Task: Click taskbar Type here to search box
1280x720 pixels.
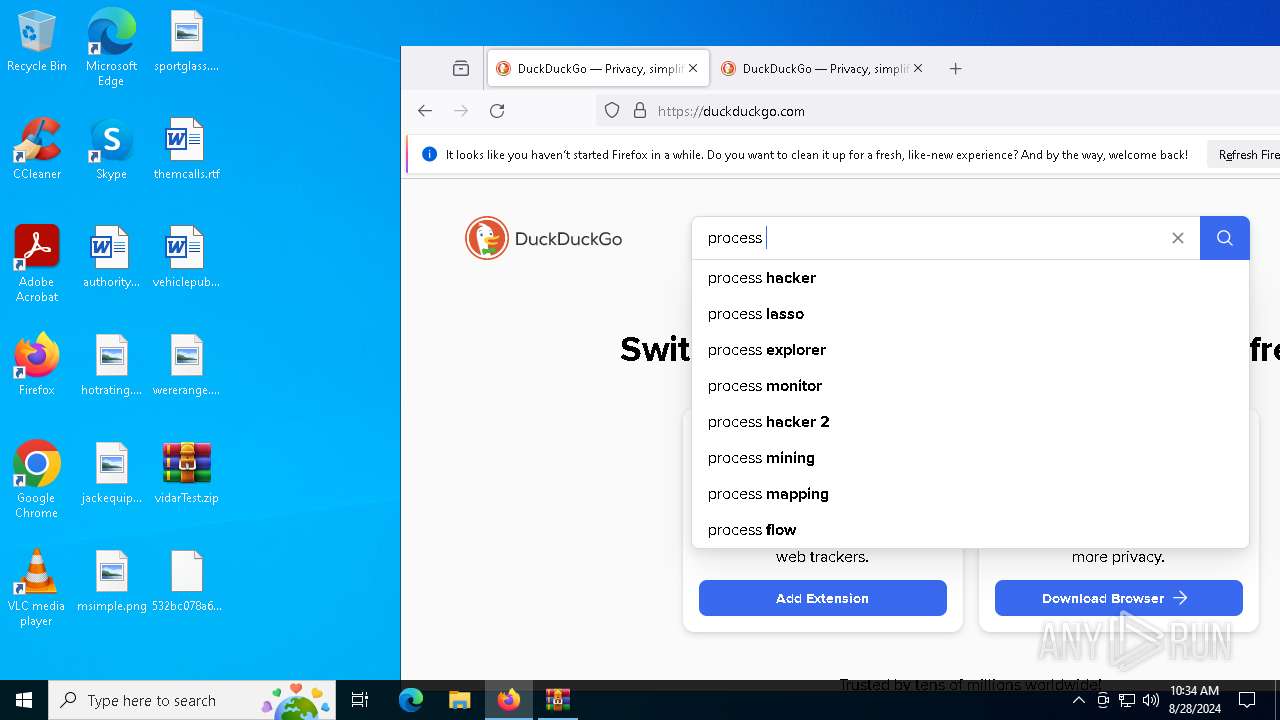Action: (194, 700)
